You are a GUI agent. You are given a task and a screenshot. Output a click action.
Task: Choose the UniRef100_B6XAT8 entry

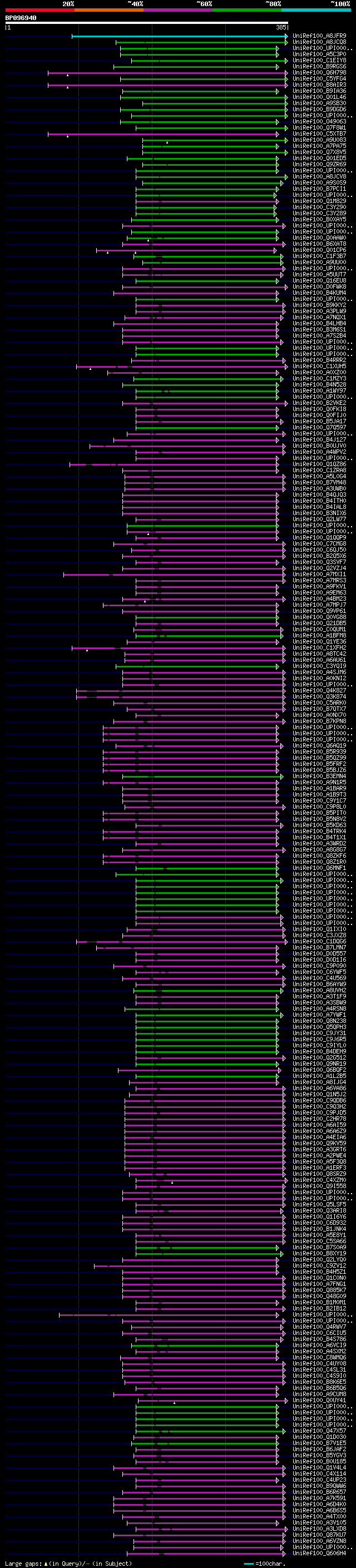coord(319,244)
